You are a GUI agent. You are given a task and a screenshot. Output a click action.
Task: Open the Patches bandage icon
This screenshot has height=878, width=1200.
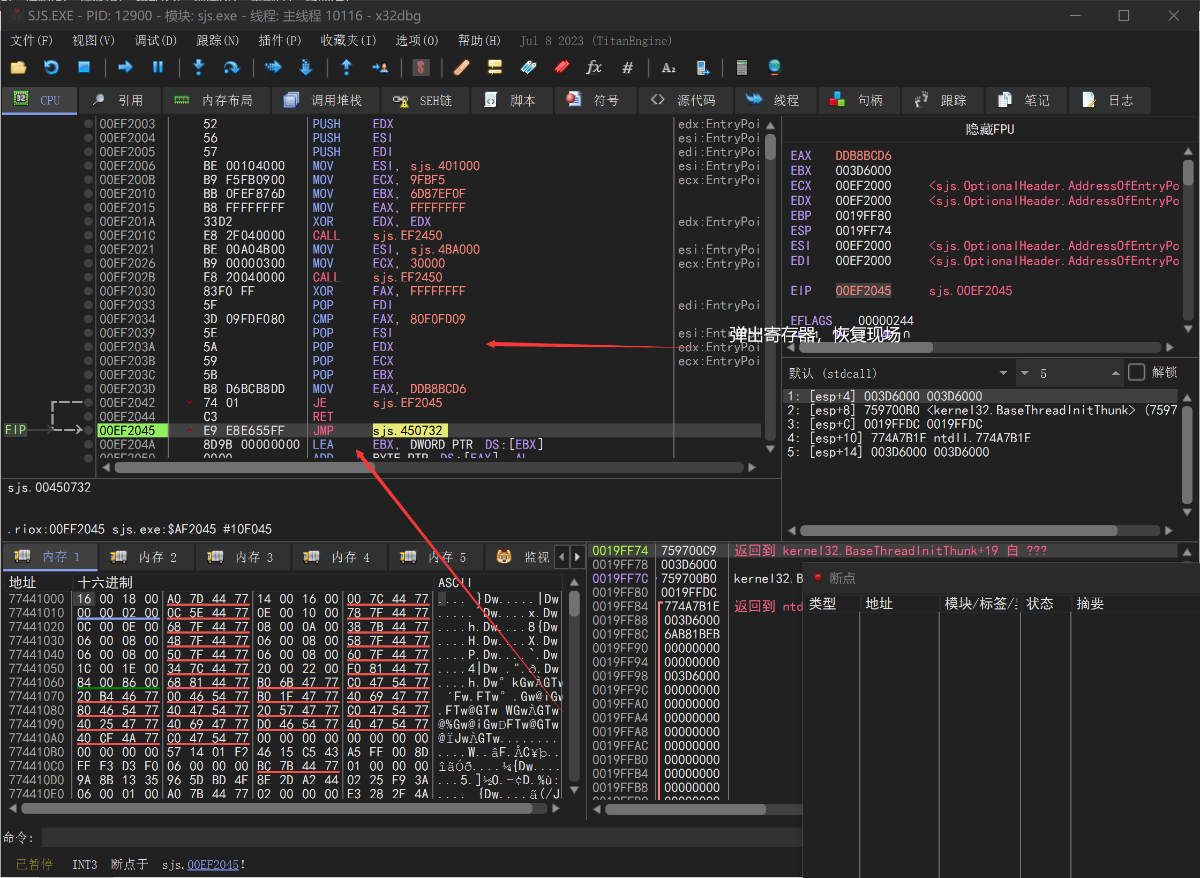[x=461, y=67]
